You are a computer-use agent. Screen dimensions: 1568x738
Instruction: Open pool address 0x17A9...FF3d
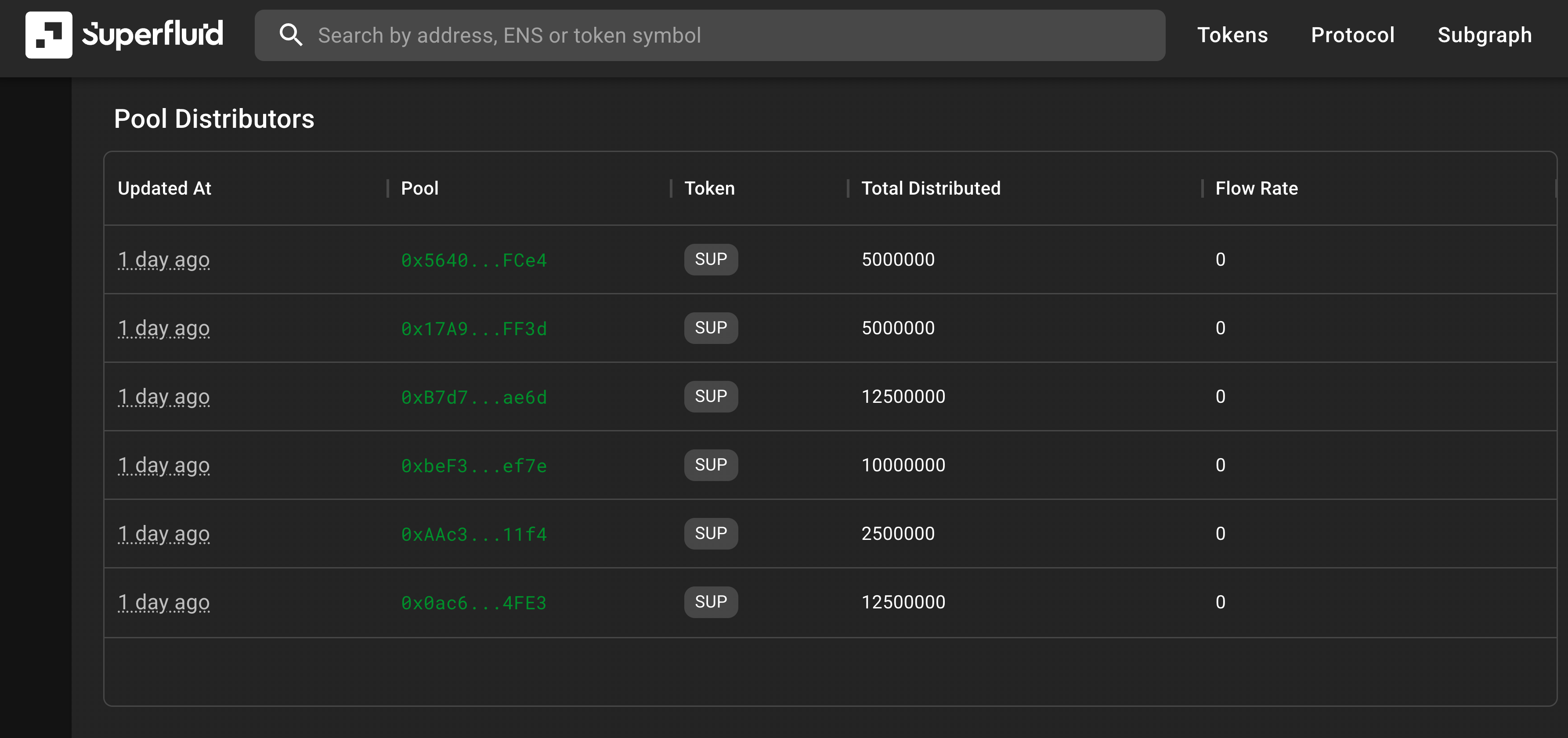[473, 329]
